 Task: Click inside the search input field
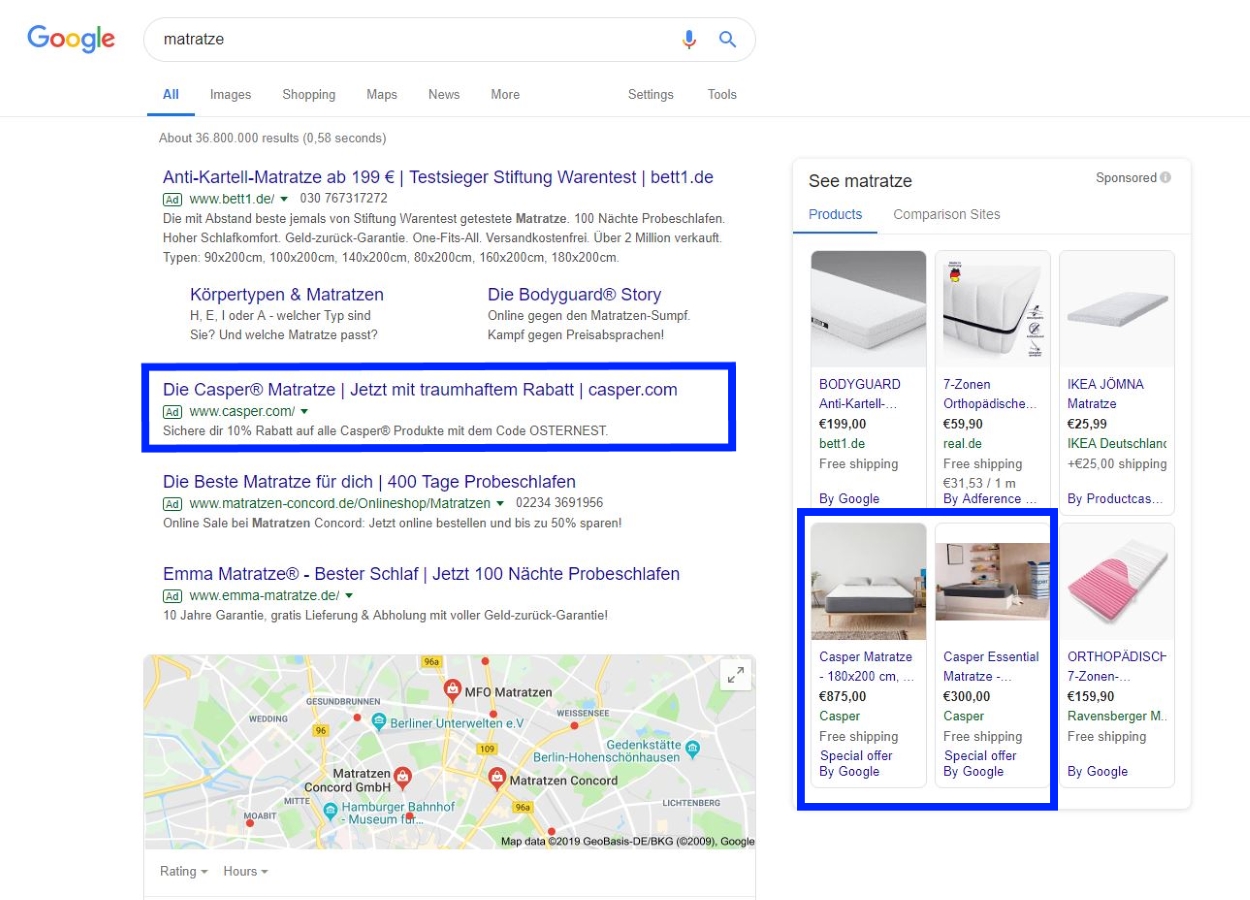coord(300,38)
